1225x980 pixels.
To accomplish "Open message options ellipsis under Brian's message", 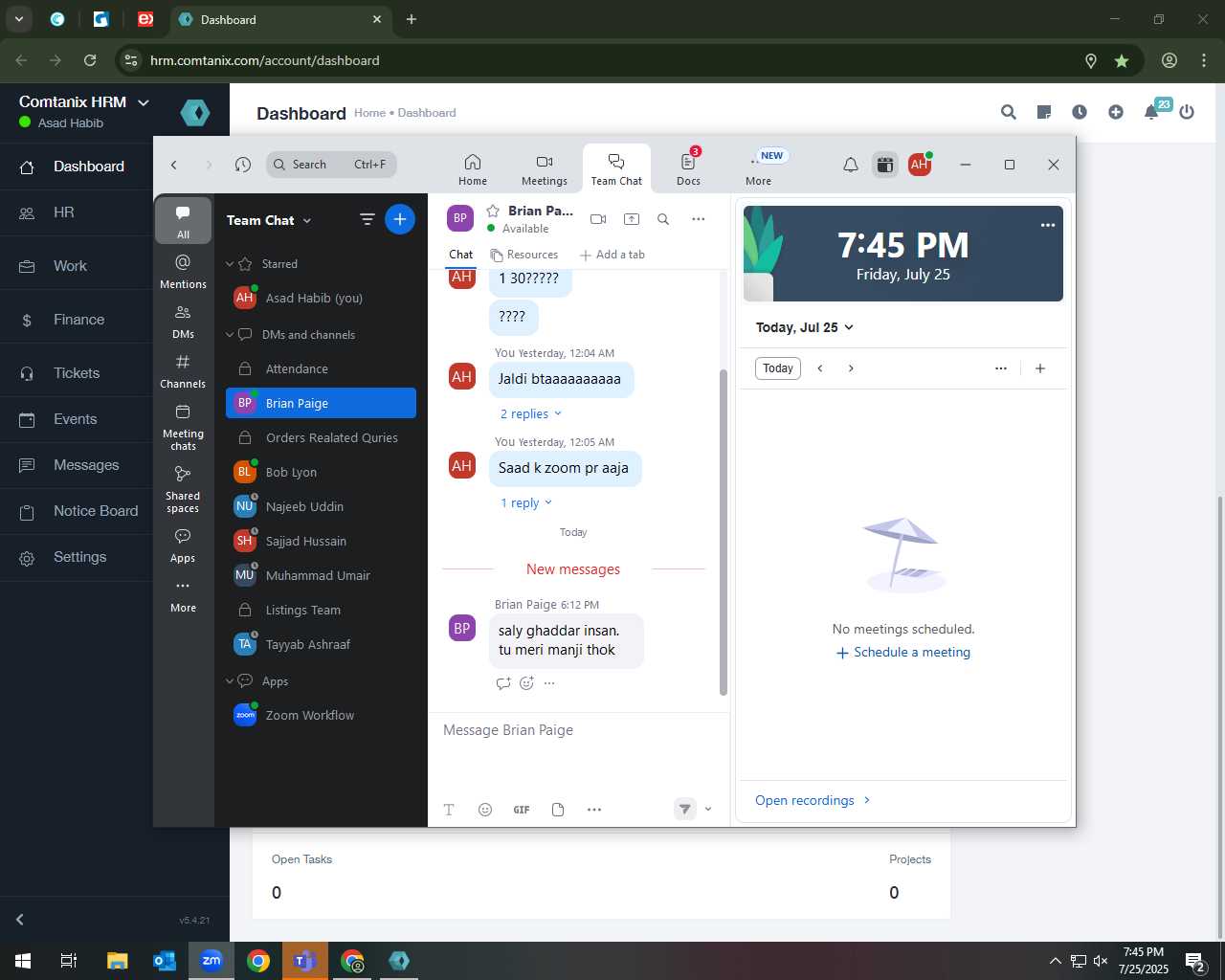I will point(549,683).
